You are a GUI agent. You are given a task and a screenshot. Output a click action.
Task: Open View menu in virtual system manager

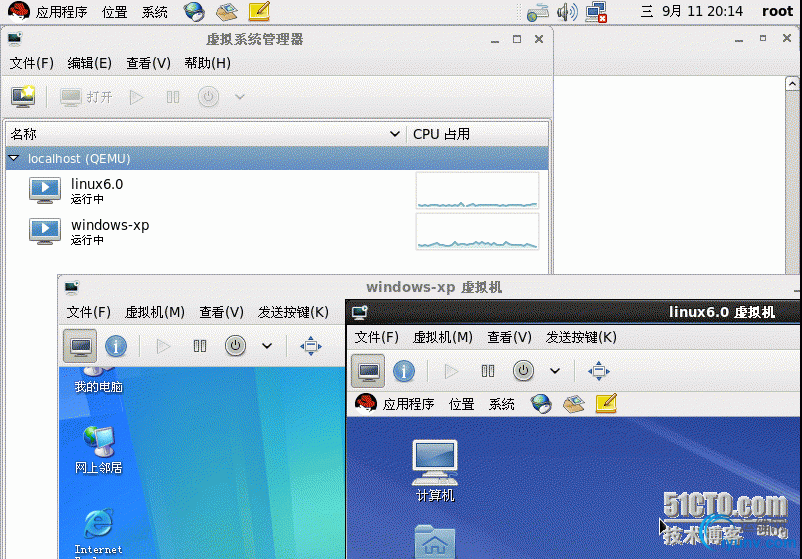[x=148, y=63]
